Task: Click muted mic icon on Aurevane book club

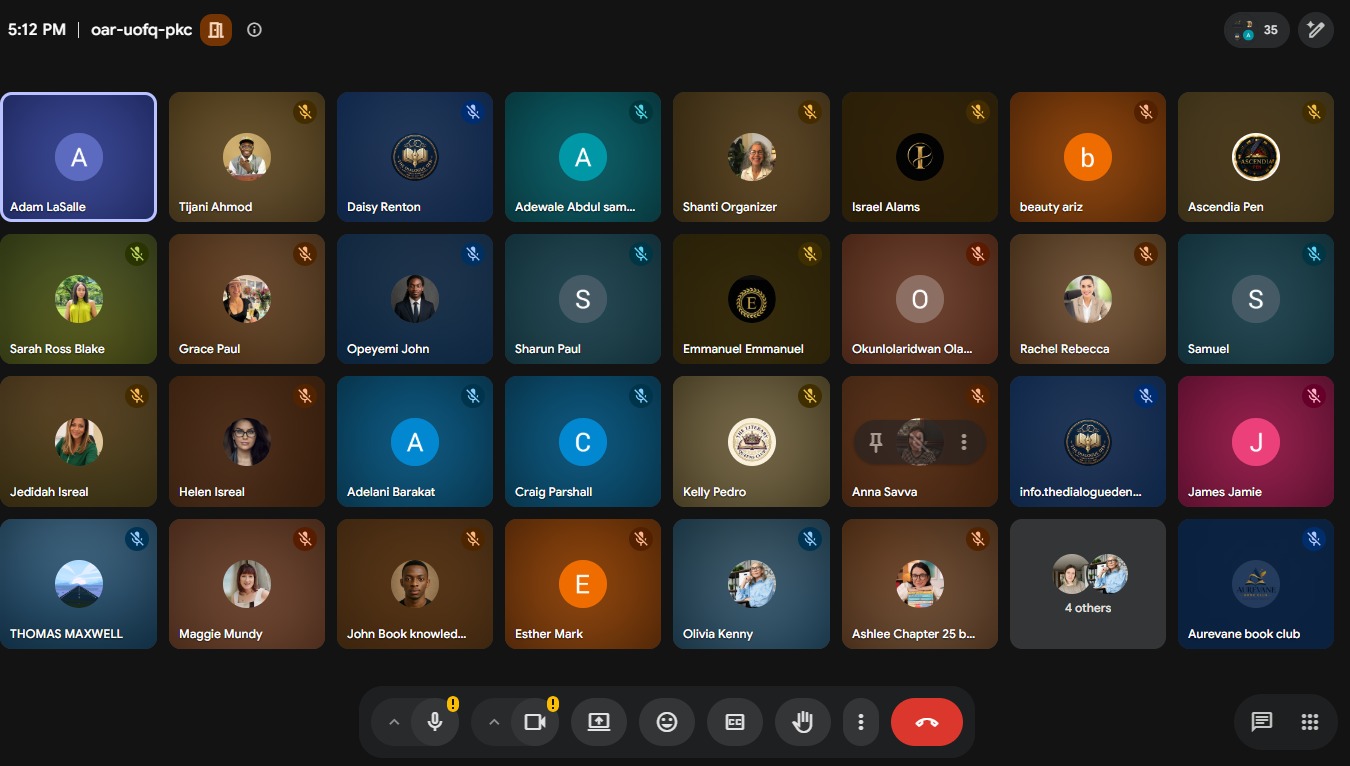Action: (x=1314, y=539)
